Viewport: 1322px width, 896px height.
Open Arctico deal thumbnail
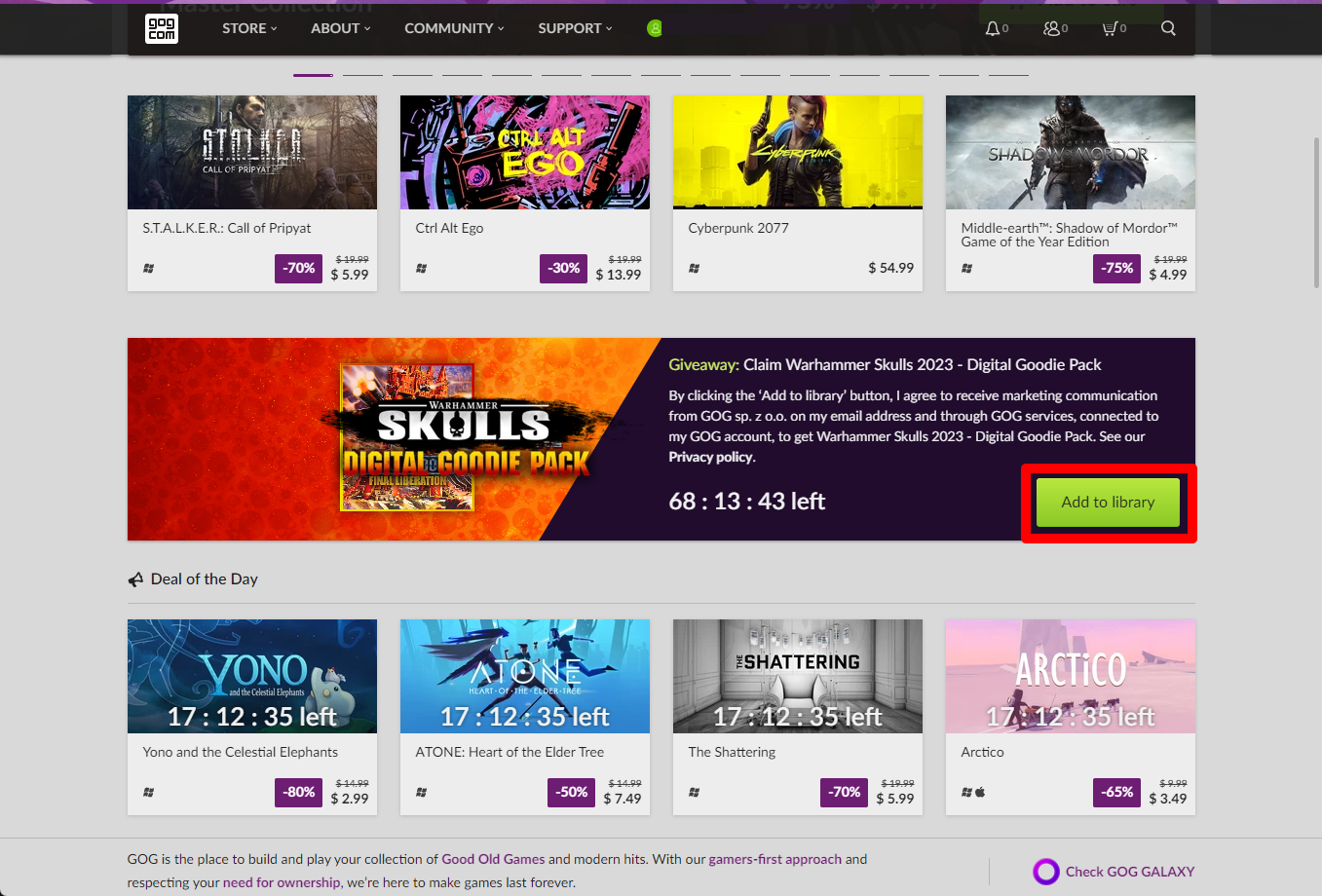[x=1071, y=676]
